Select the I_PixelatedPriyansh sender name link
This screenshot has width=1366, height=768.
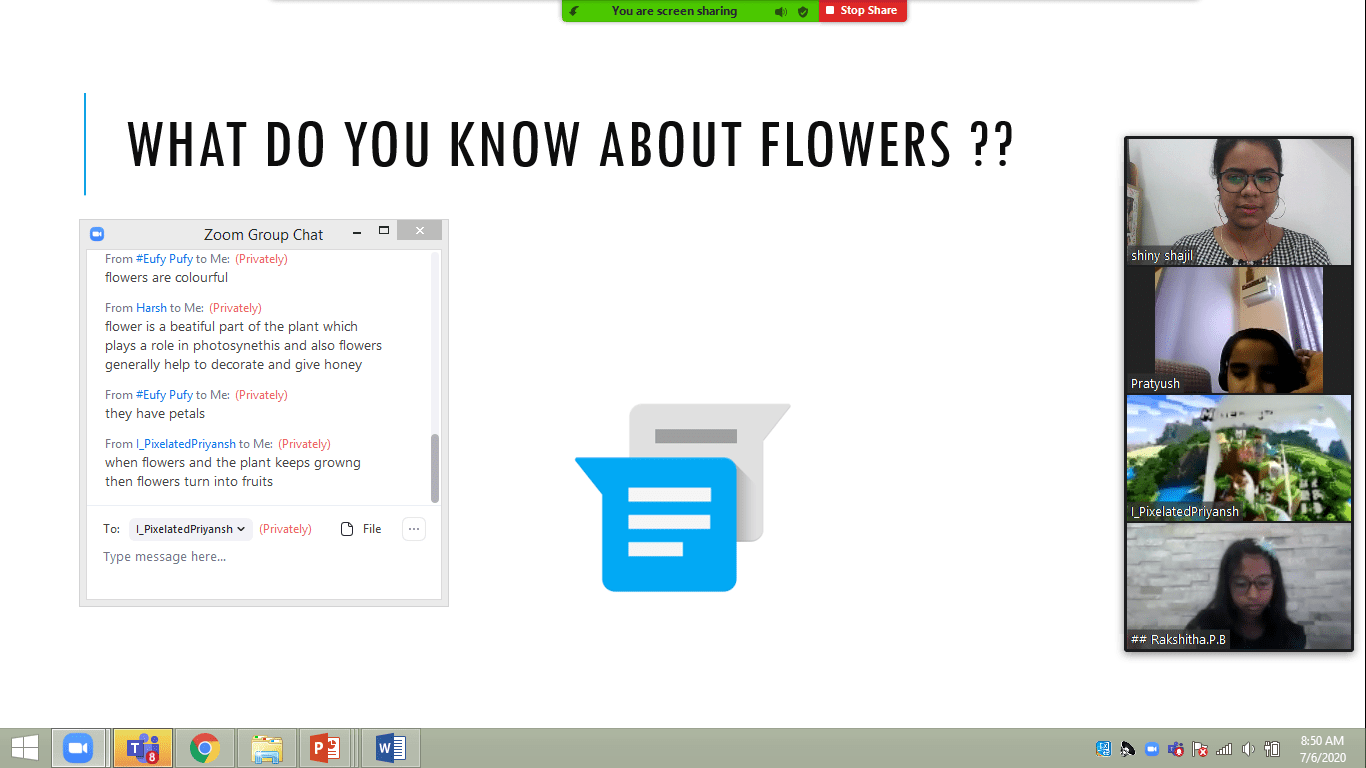click(x=186, y=444)
